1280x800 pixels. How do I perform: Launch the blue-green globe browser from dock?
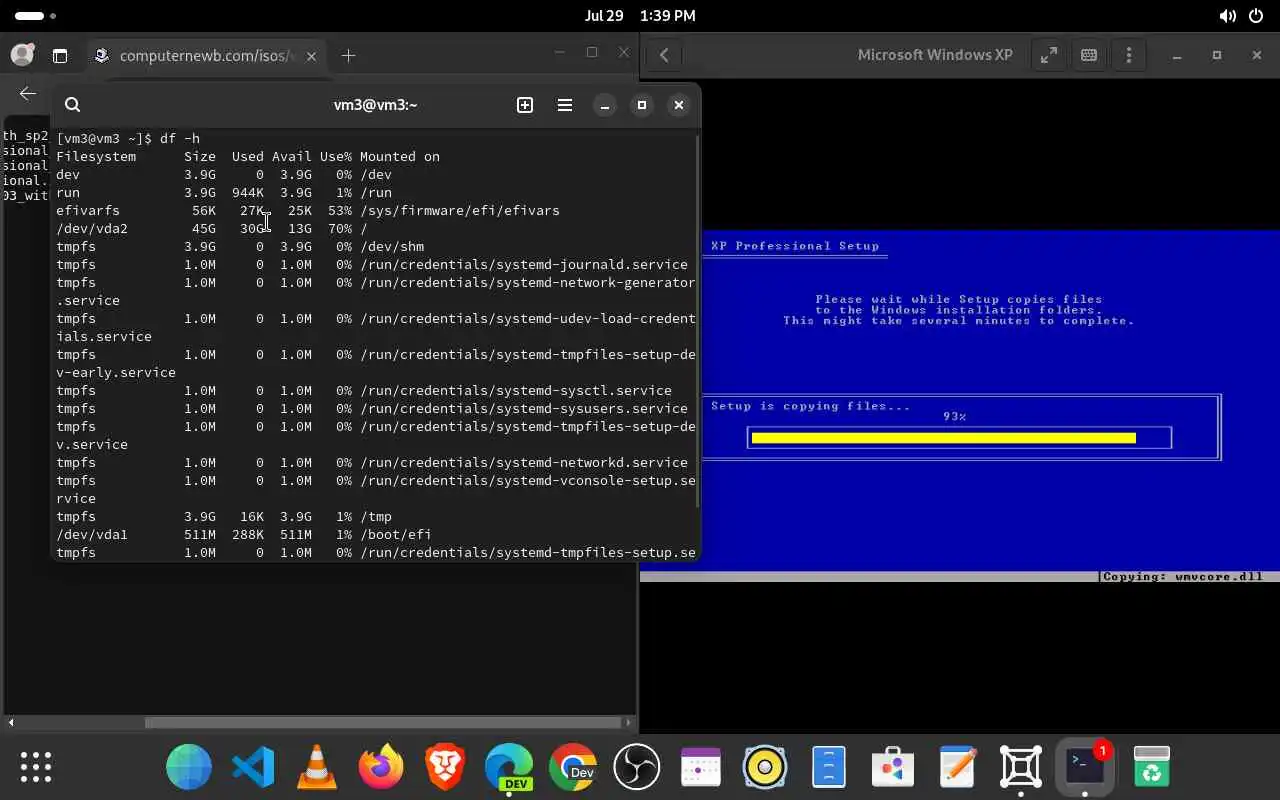(189, 767)
